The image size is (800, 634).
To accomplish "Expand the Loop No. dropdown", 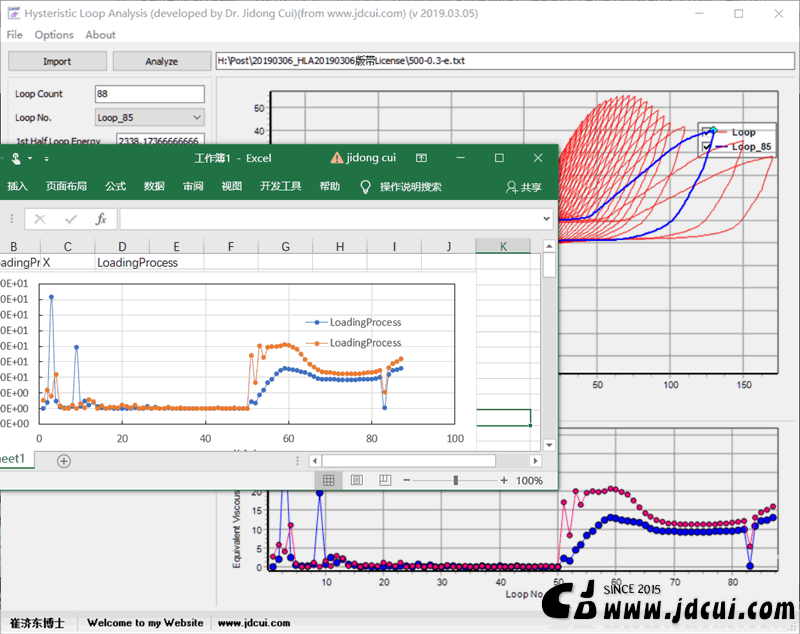I will 197,118.
